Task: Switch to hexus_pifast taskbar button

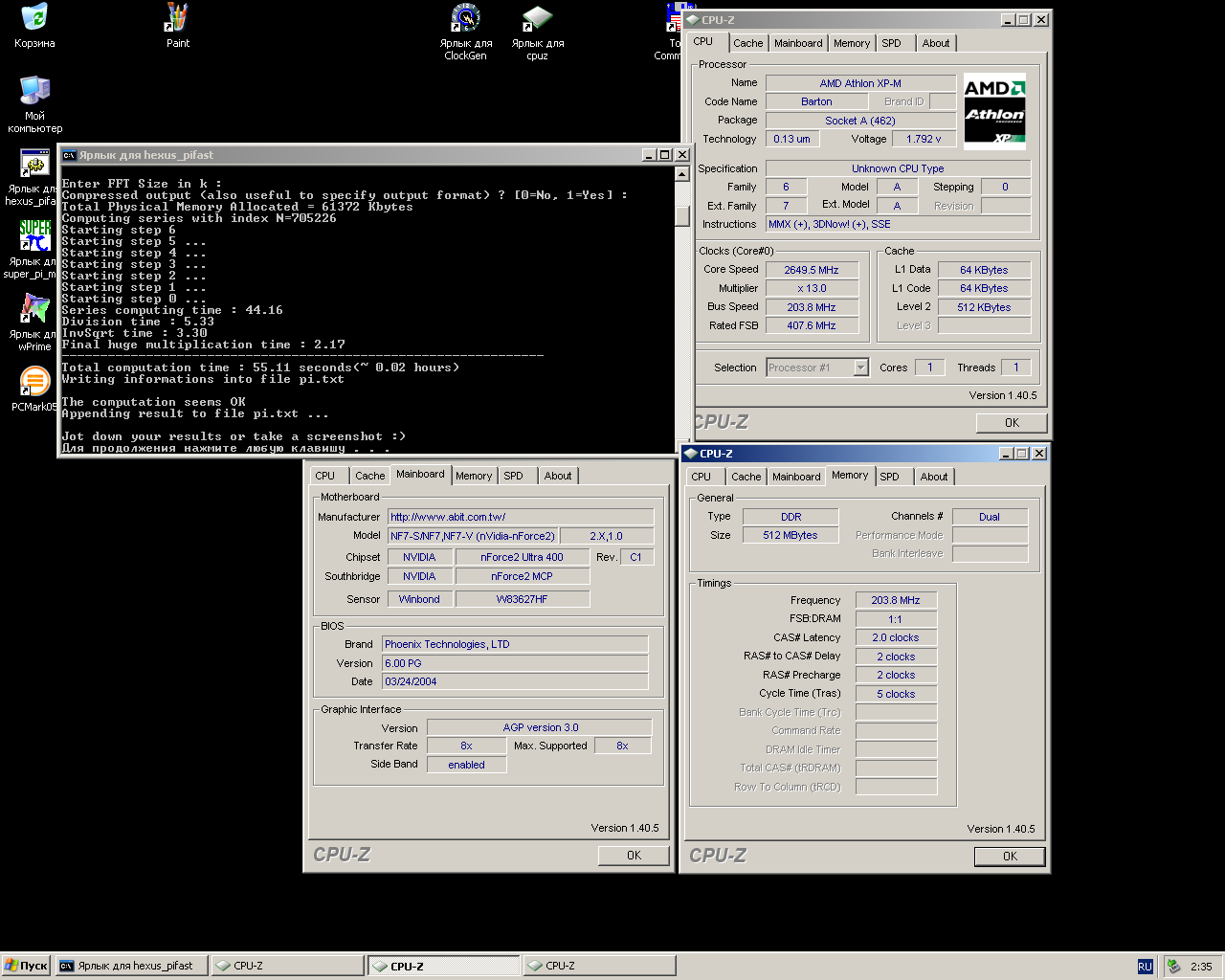Action: click(131, 967)
